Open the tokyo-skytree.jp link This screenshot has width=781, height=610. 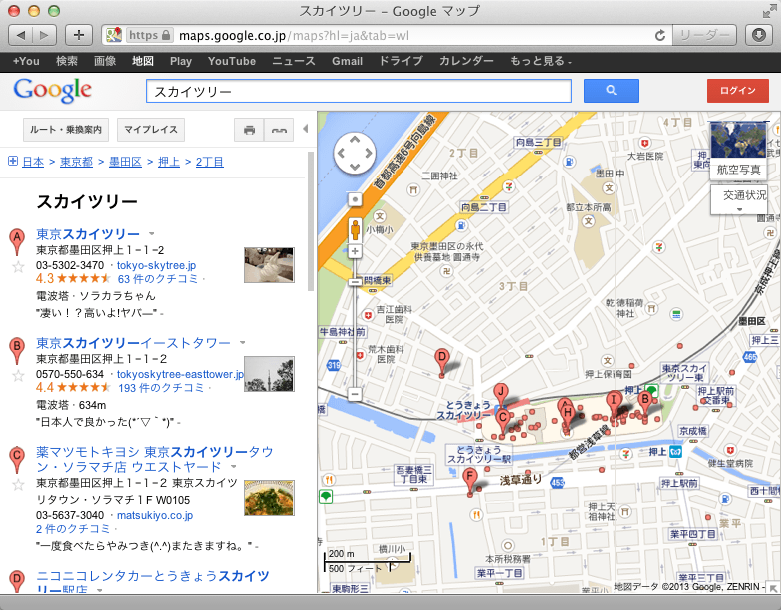(156, 265)
